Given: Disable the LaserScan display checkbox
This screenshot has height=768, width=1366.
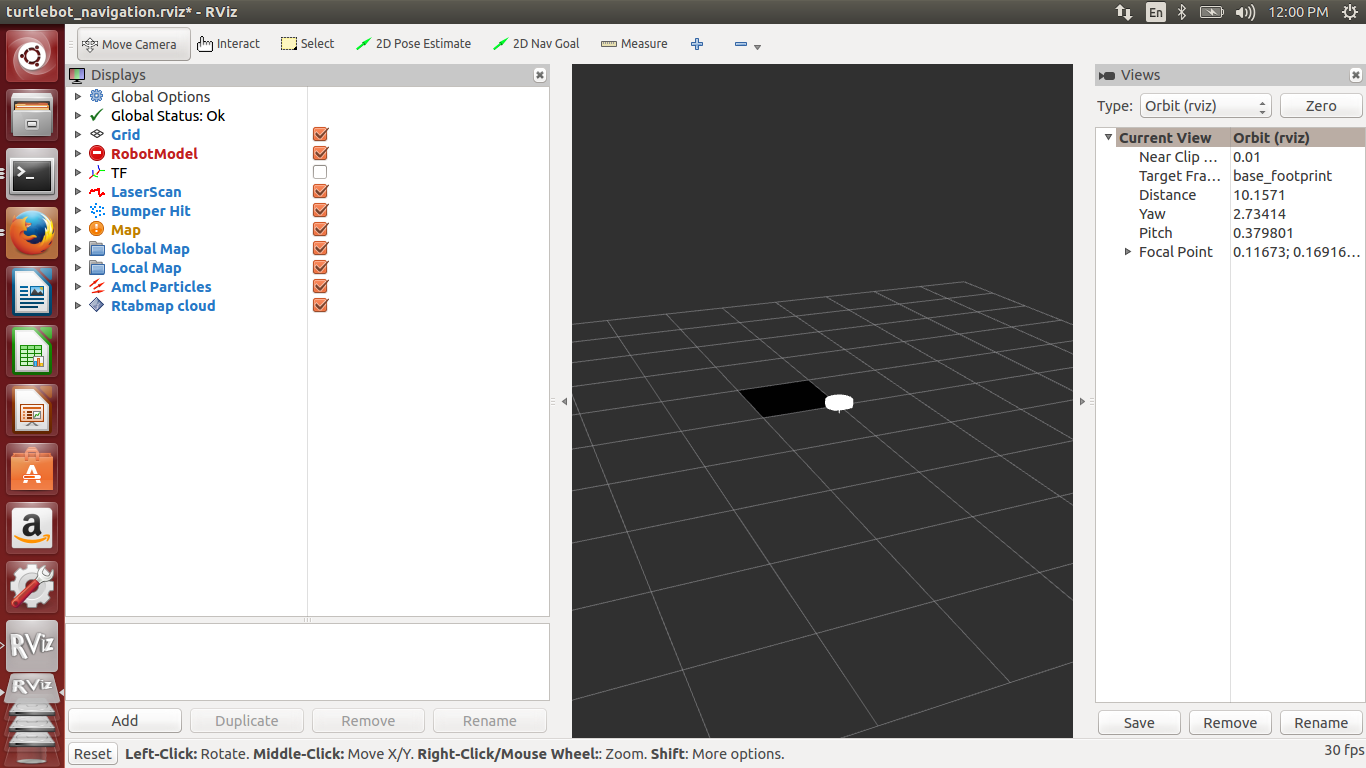Looking at the screenshot, I should (320, 192).
